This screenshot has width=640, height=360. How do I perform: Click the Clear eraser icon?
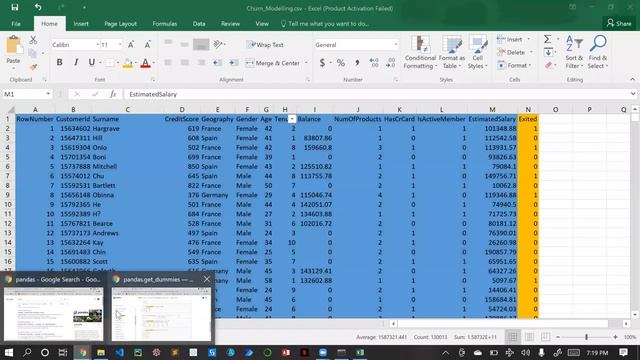549,65
